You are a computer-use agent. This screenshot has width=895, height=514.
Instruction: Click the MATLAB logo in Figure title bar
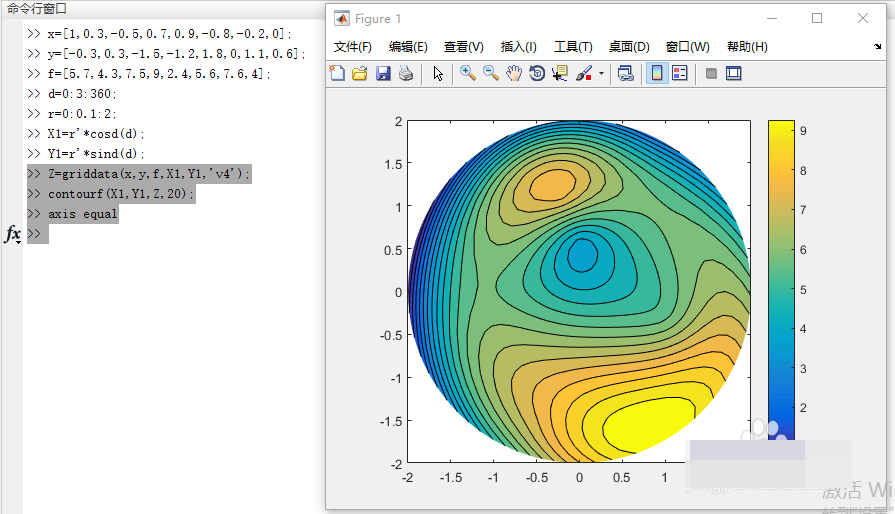[341, 18]
